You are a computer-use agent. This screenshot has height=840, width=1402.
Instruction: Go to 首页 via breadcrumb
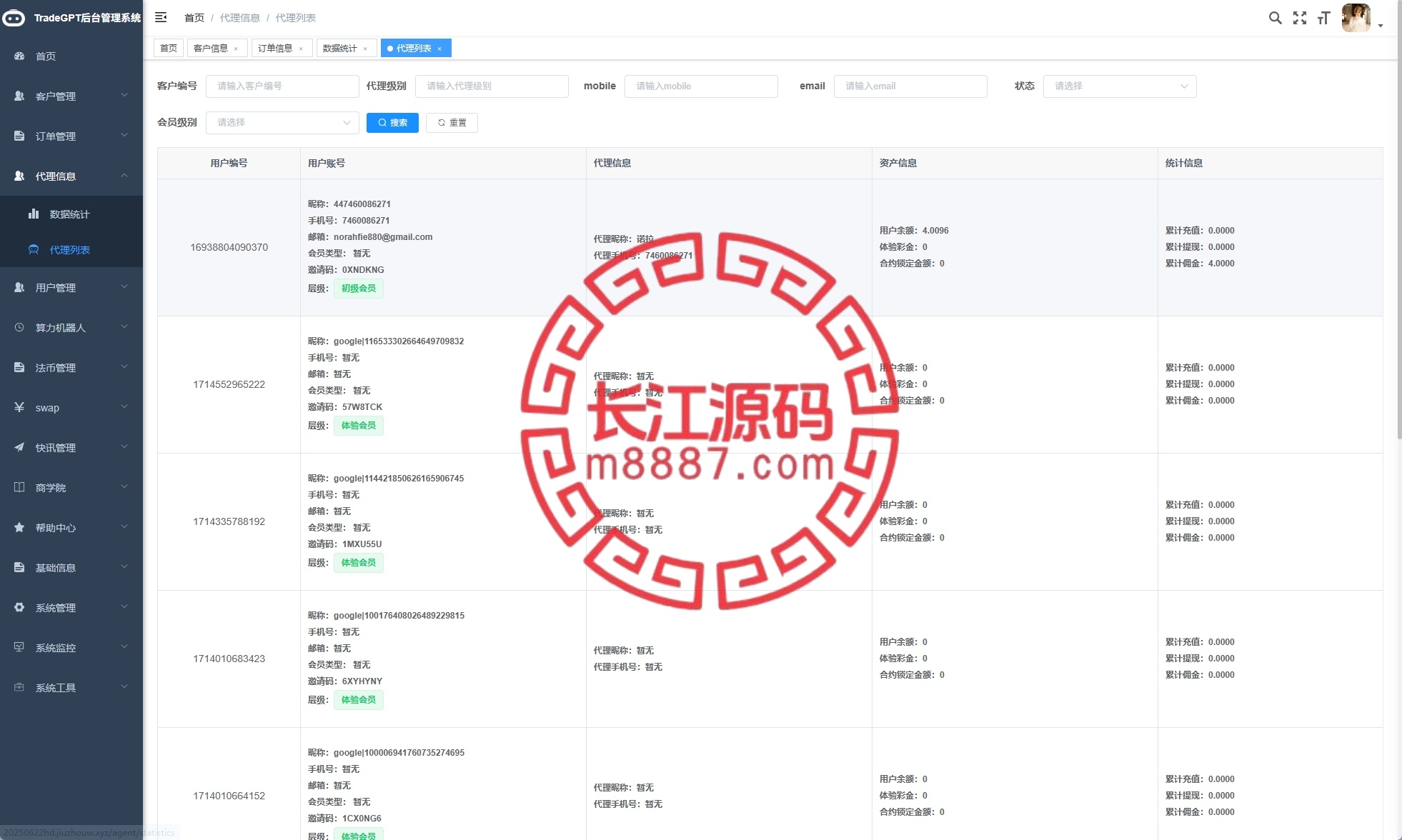[x=194, y=18]
